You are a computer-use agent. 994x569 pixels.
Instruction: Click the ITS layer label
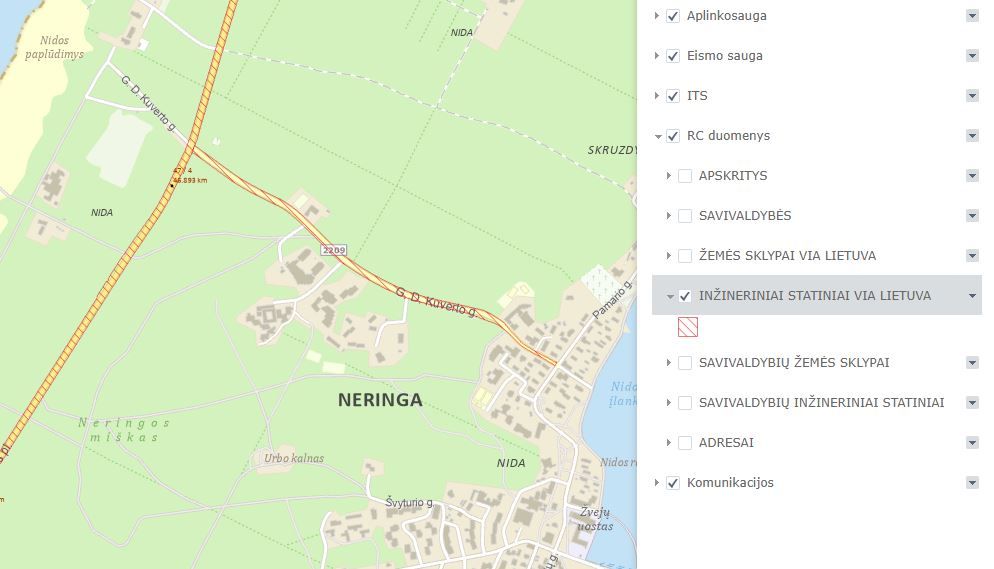[697, 96]
